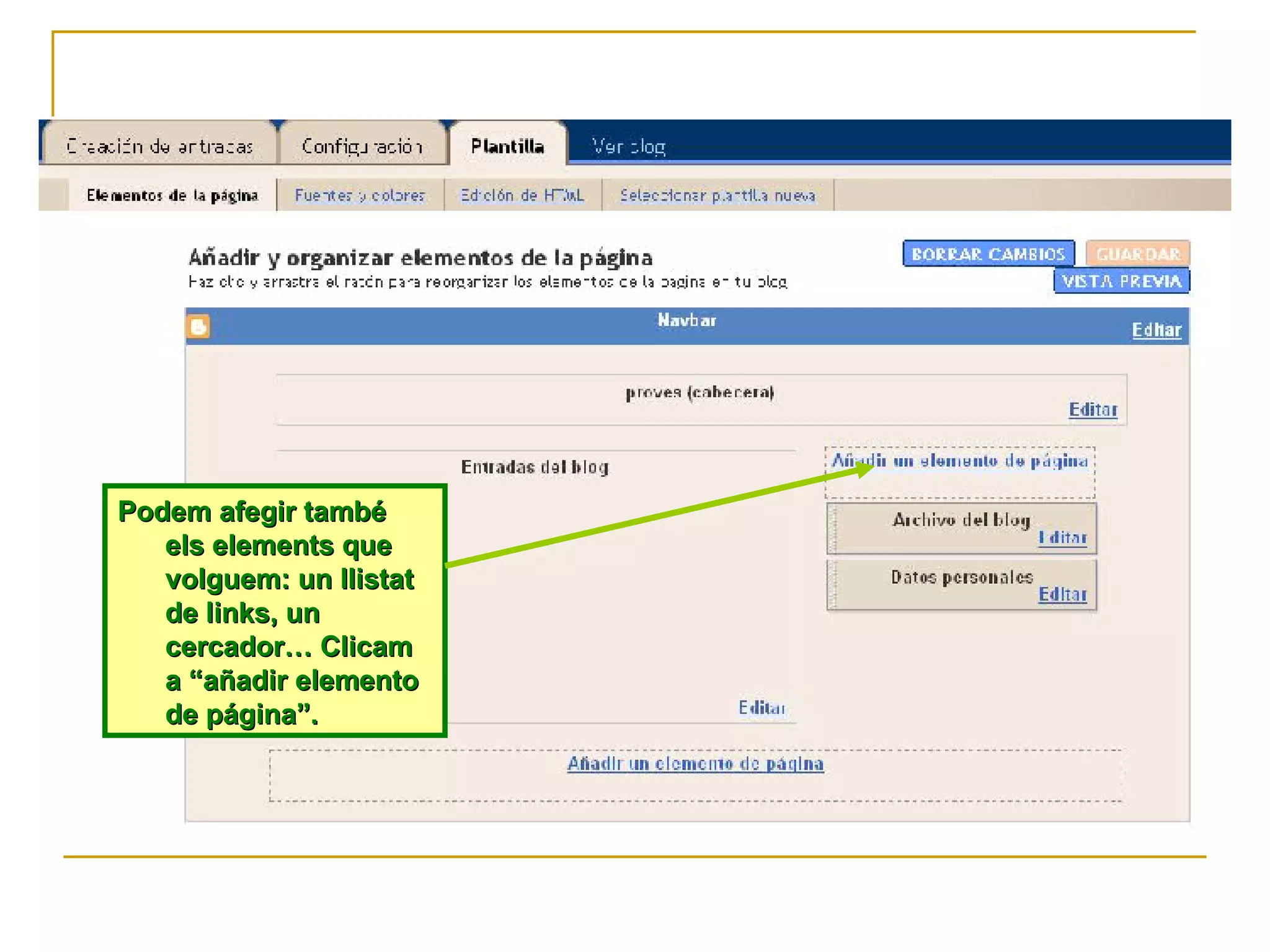Click Editar for proves (cabecera) header

click(1093, 410)
